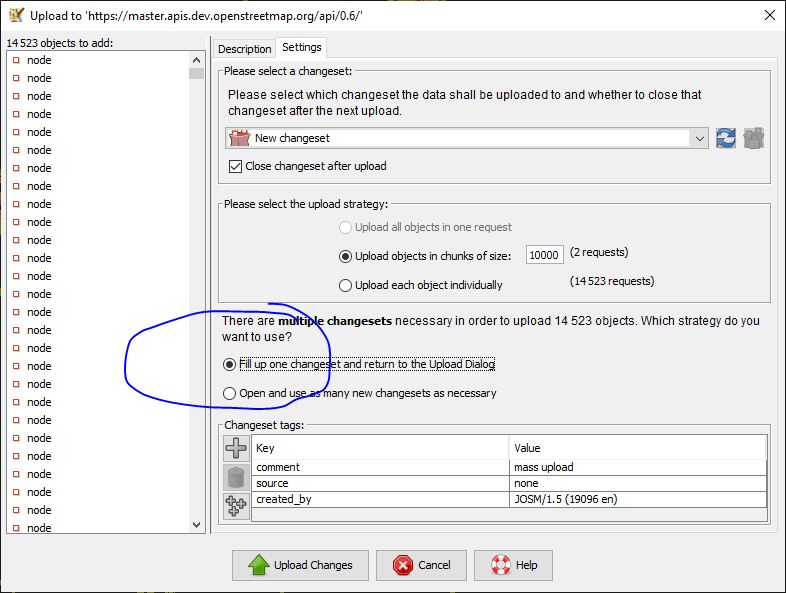The image size is (786, 593).
Task: Click the delete tag trash icon
Action: point(236,476)
